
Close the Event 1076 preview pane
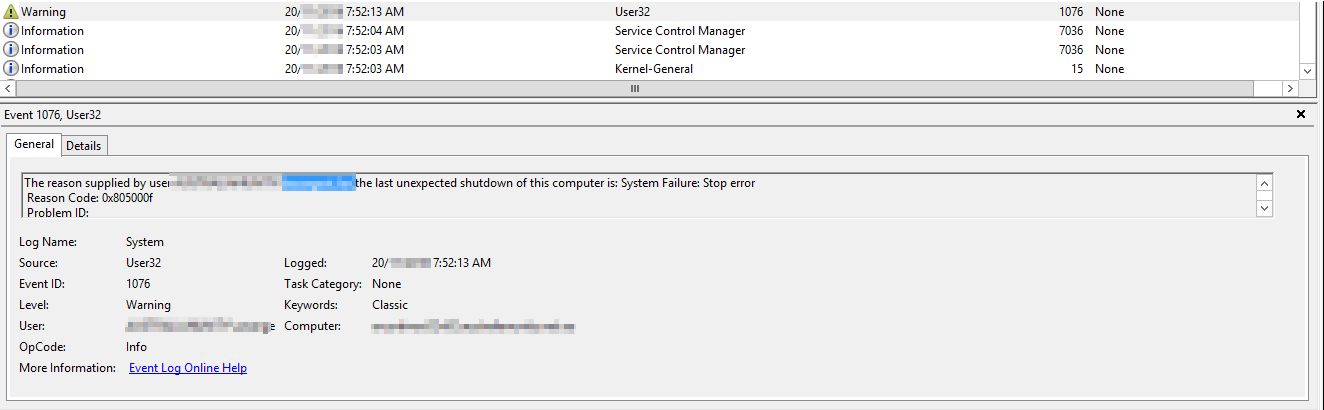coord(1301,114)
